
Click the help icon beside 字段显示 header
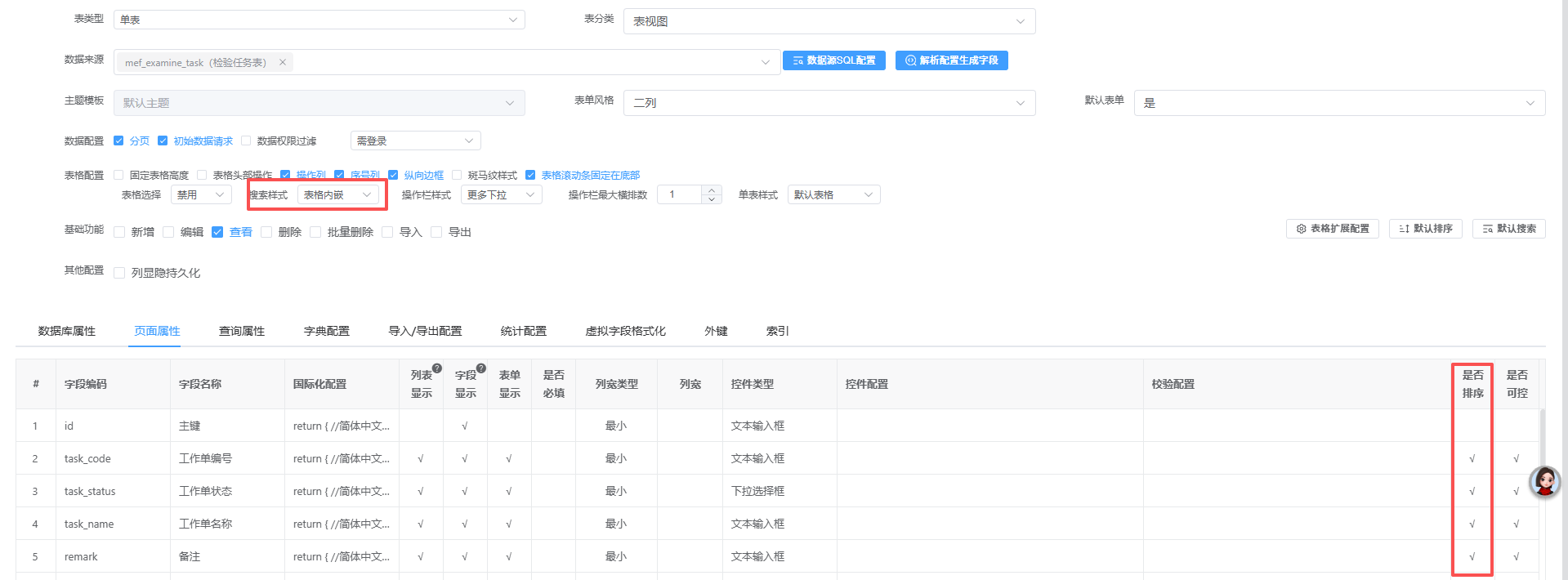coord(481,368)
